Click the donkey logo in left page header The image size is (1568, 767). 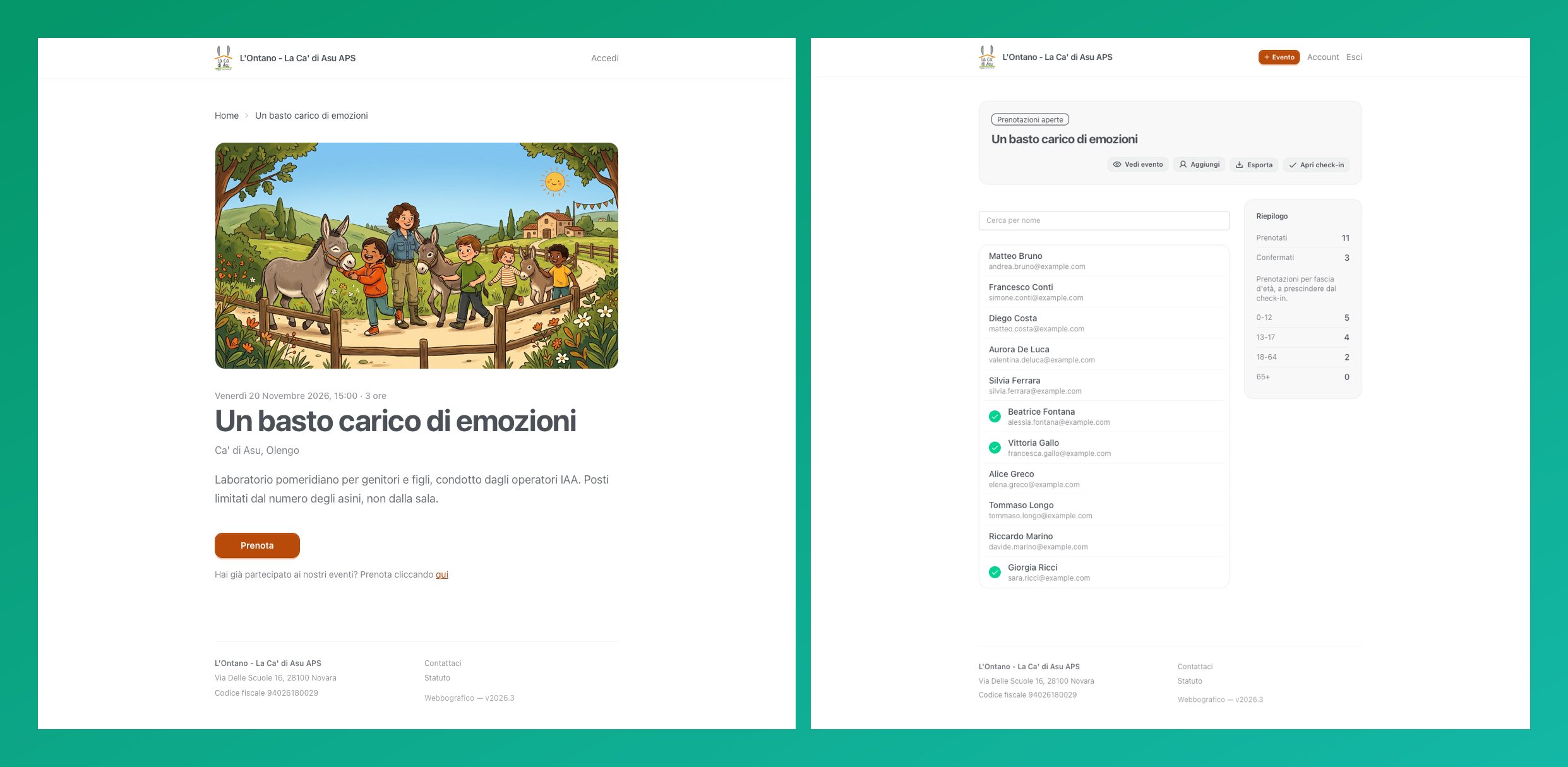224,58
